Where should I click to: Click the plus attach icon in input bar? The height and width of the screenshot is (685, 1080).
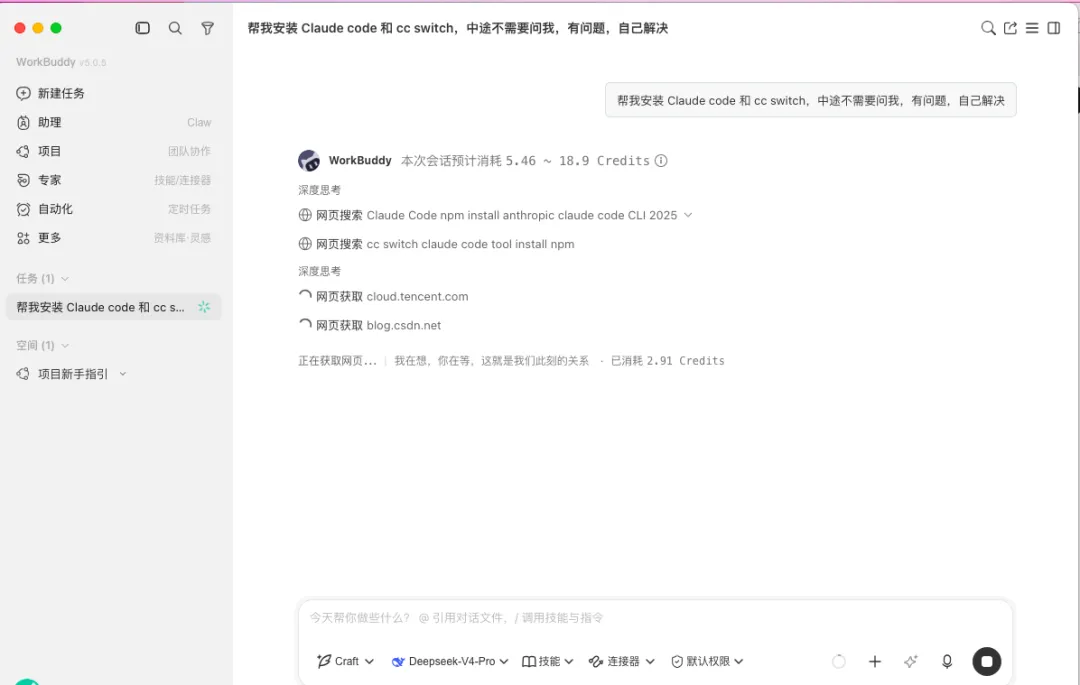(875, 662)
